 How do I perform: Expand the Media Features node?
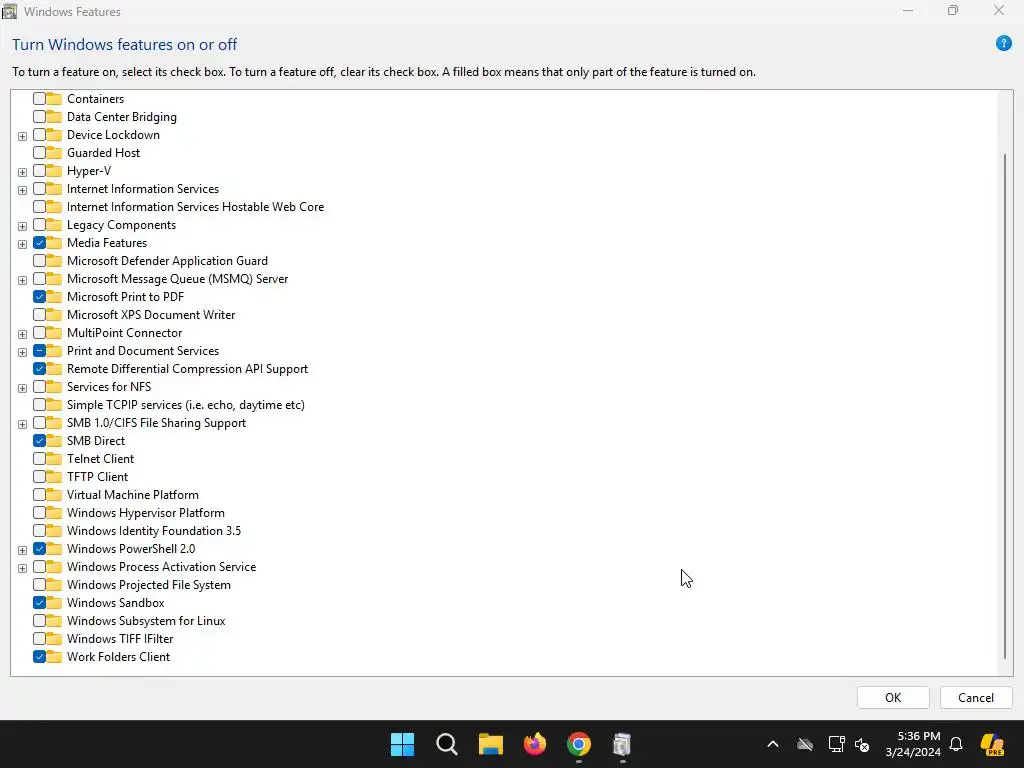point(22,244)
